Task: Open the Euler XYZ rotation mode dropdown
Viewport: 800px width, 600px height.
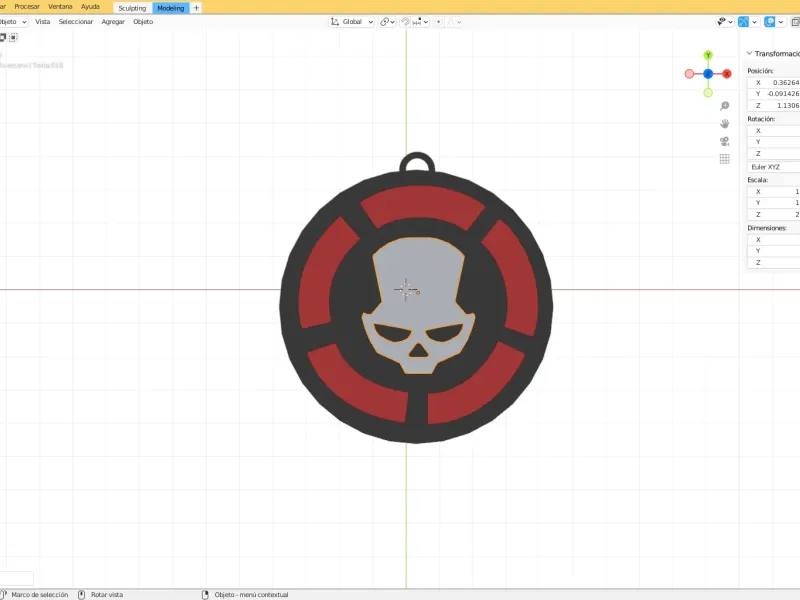Action: (773, 167)
